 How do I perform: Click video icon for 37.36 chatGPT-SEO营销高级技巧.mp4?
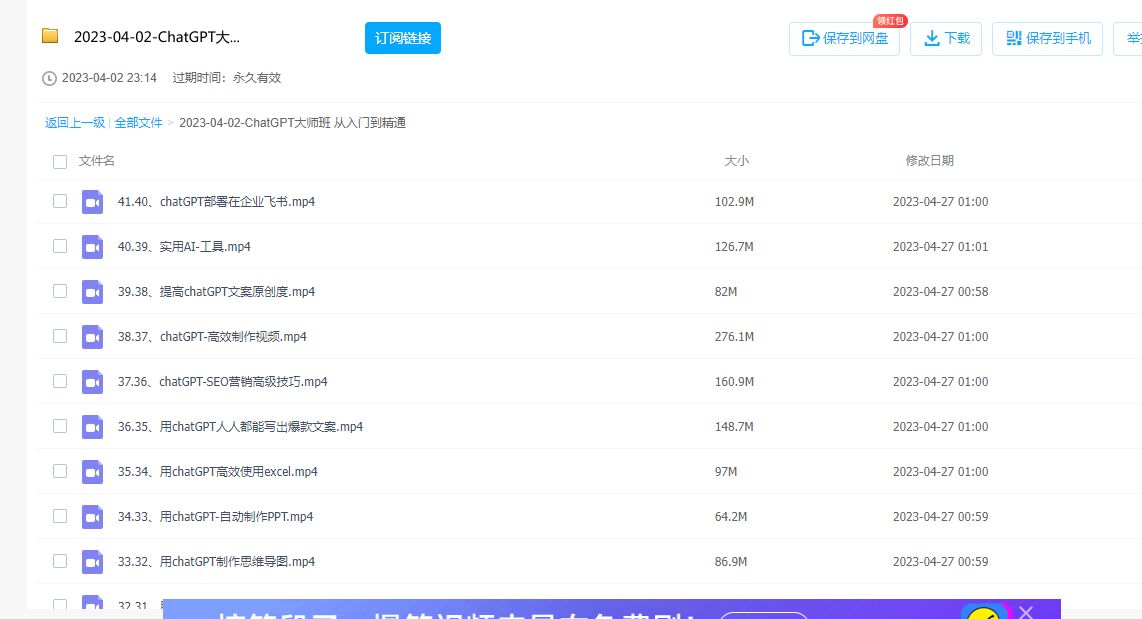coord(92,382)
